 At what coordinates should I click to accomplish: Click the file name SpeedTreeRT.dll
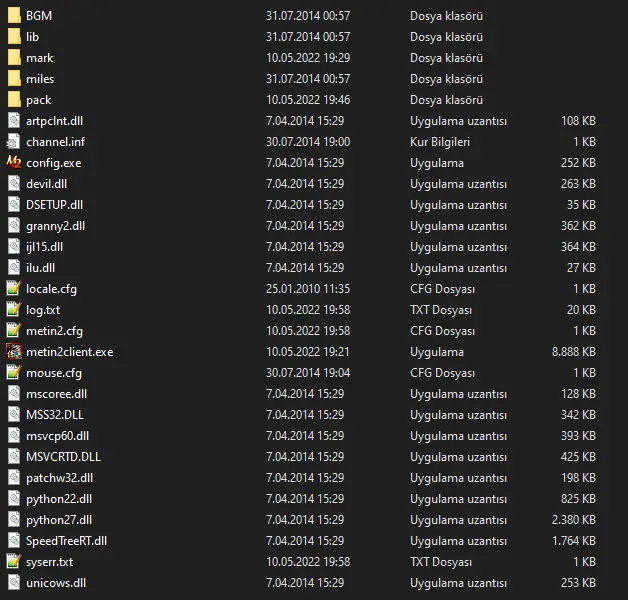[66, 541]
